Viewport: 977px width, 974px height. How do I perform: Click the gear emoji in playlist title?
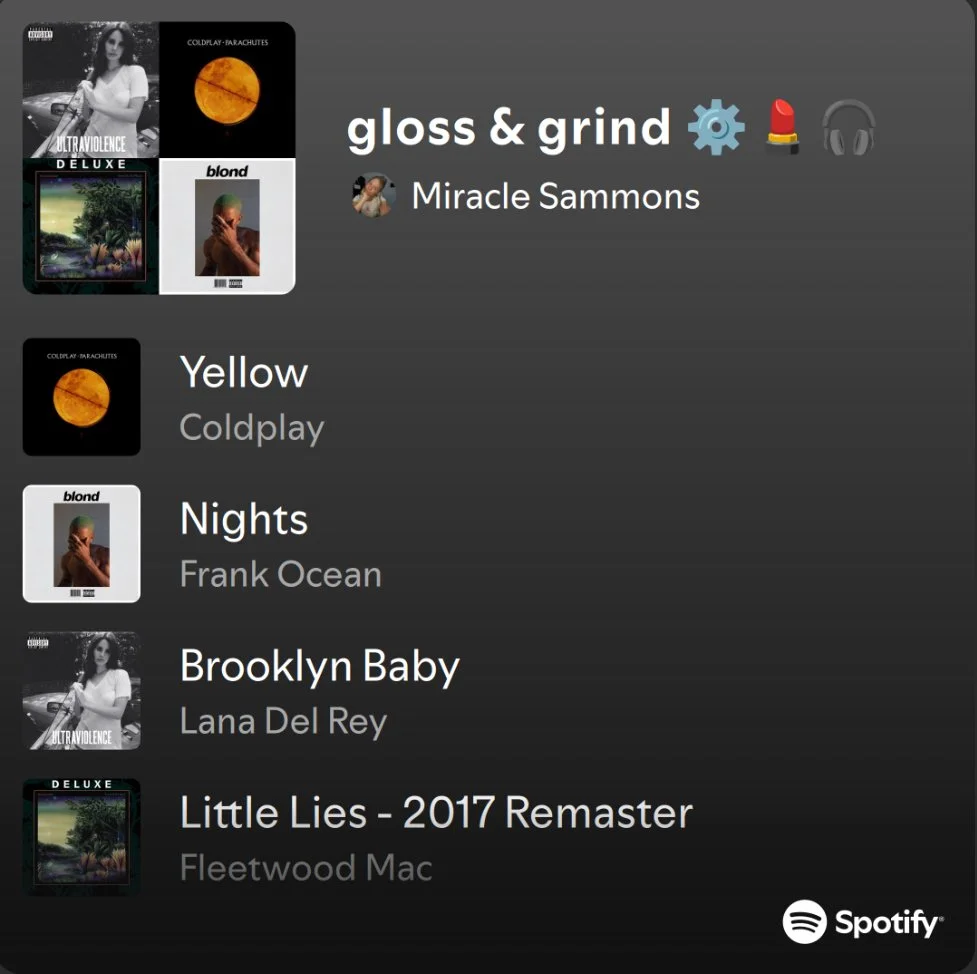click(716, 128)
